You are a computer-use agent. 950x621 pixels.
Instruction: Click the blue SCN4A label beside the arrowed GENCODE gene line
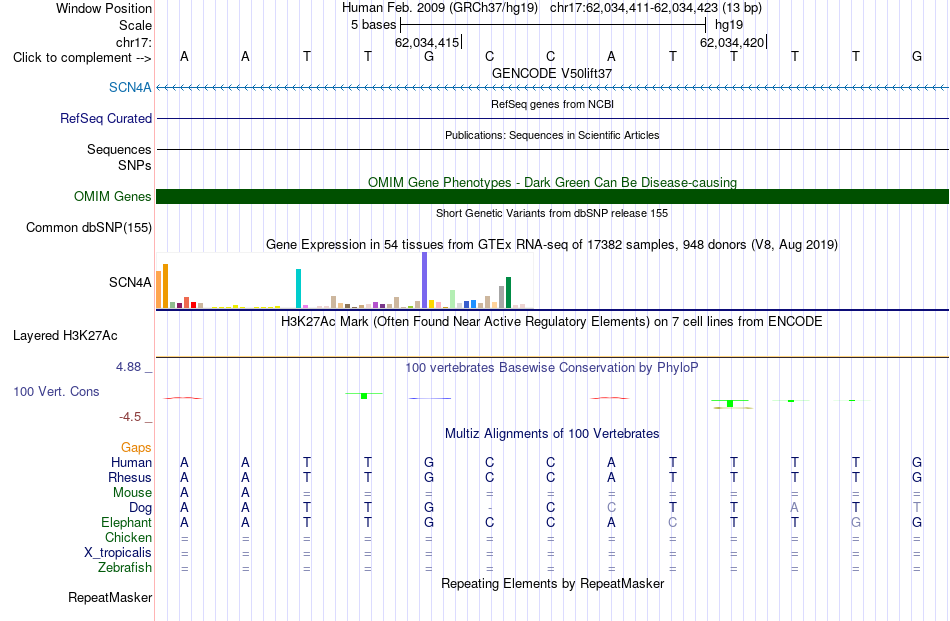click(x=130, y=87)
